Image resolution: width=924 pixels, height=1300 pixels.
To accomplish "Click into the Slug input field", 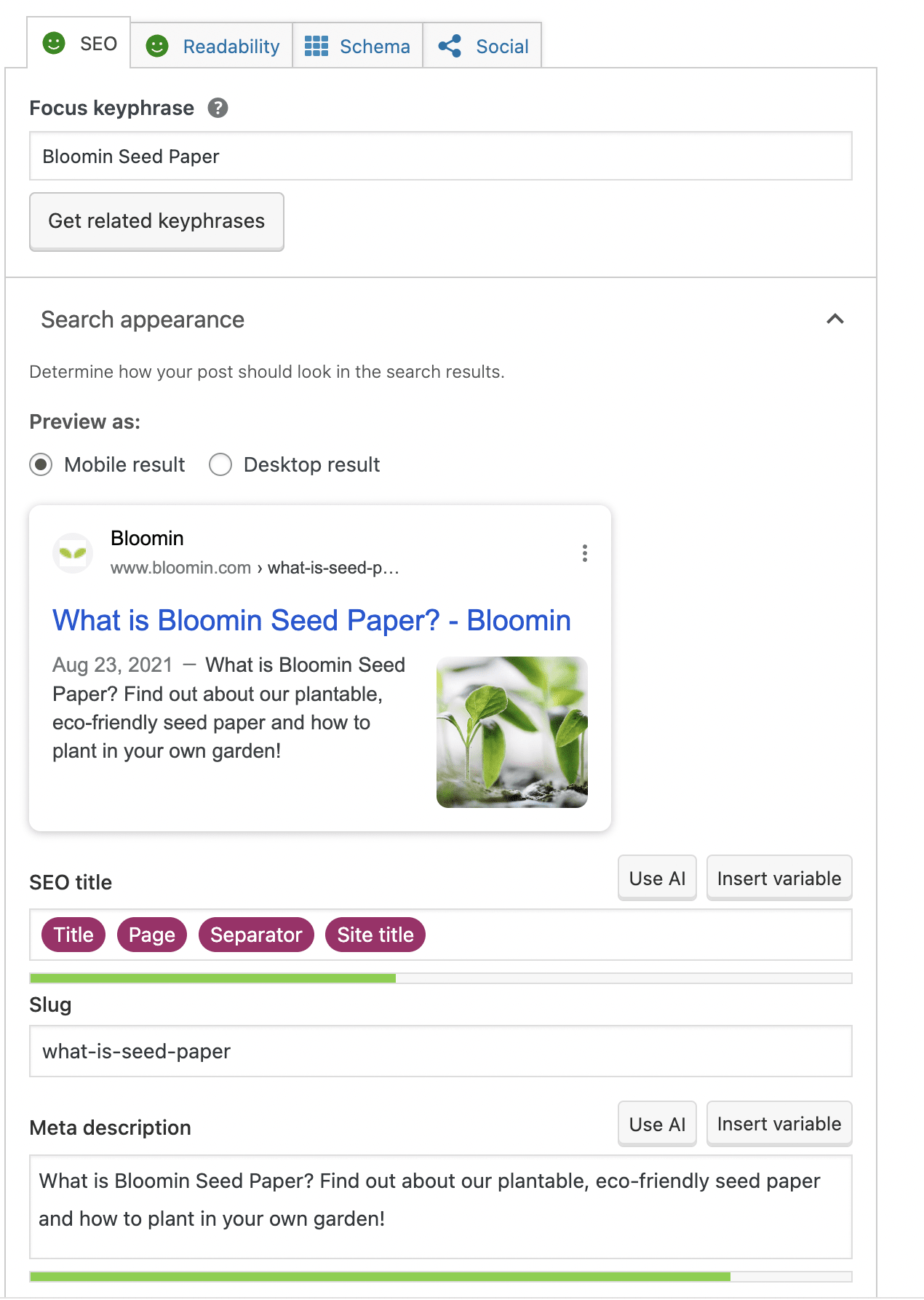I will click(x=440, y=1051).
